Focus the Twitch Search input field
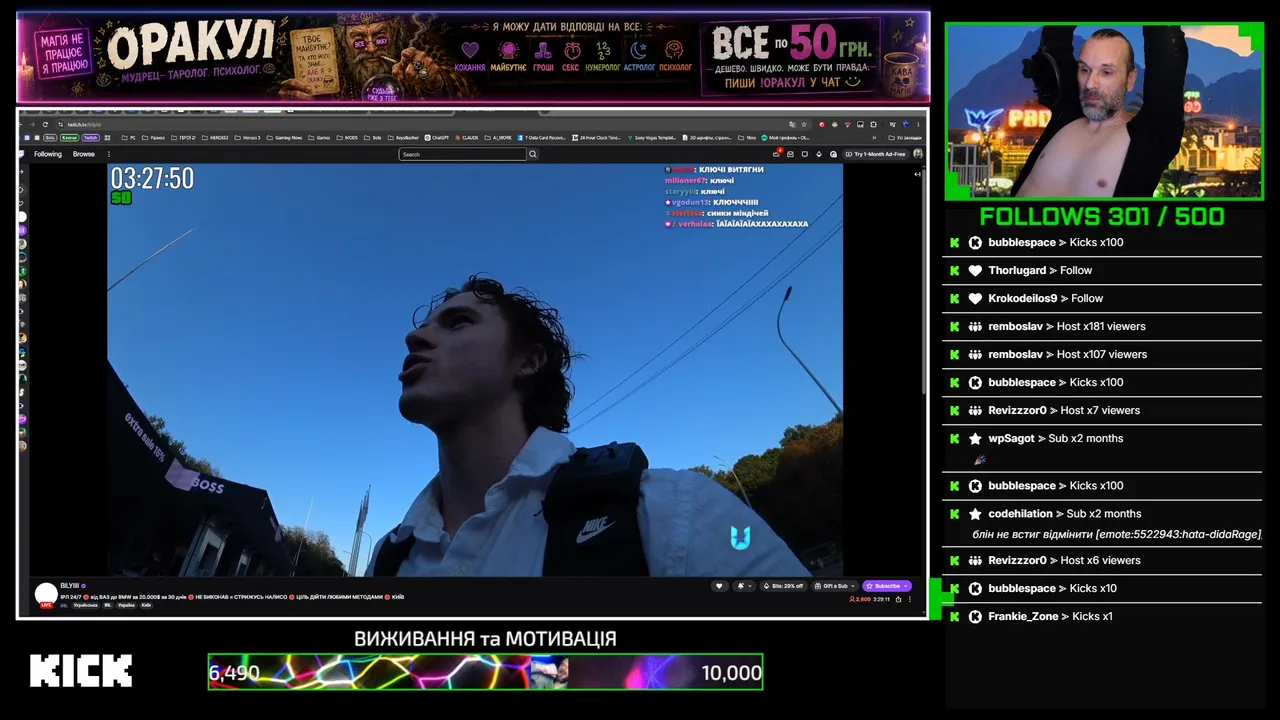 463,154
